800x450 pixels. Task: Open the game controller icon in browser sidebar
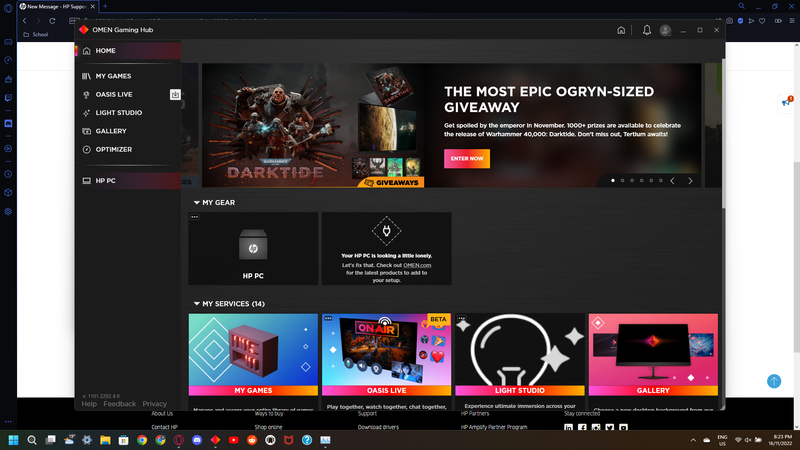tap(8, 42)
